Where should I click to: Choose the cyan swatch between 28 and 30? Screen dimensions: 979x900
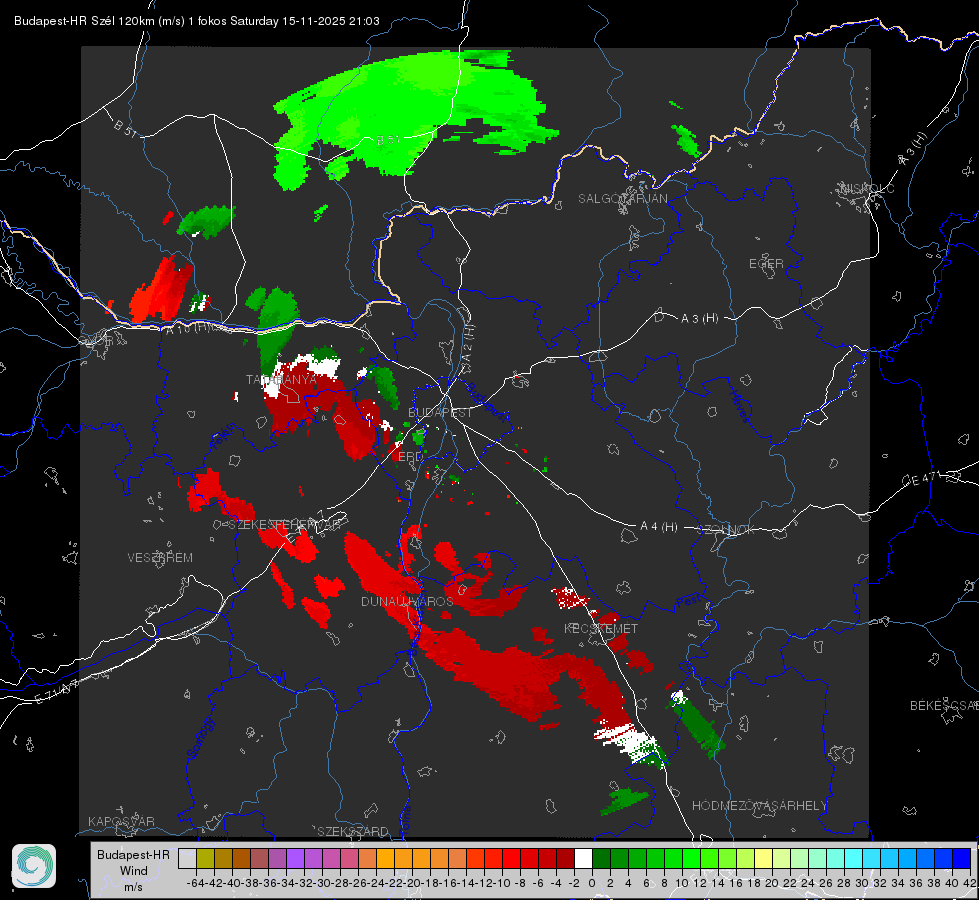point(854,858)
